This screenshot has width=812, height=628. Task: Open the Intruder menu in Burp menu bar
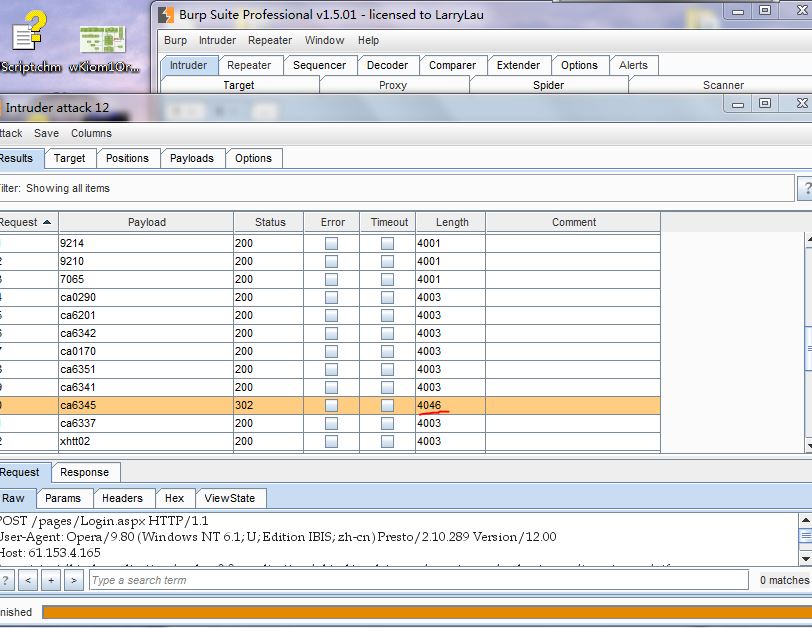click(x=217, y=40)
